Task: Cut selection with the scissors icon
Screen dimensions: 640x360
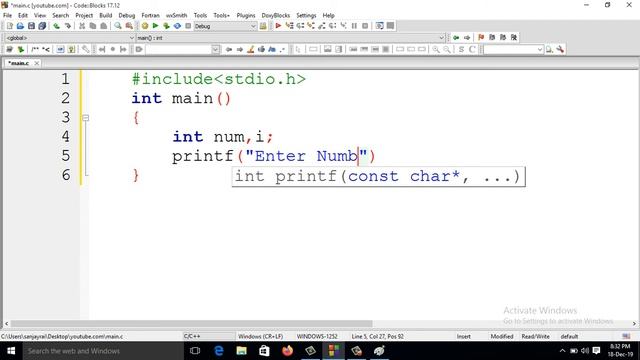Action: pyautogui.click(x=82, y=26)
